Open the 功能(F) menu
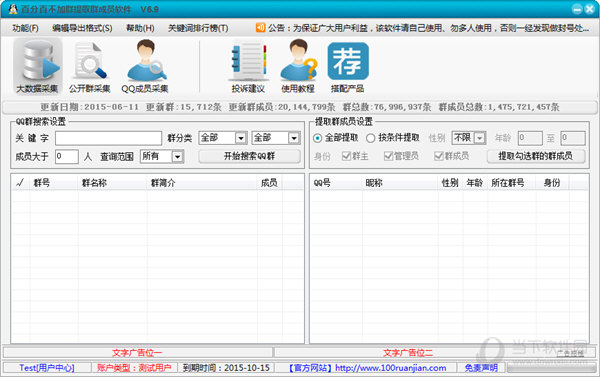The image size is (600, 377). 25,28
